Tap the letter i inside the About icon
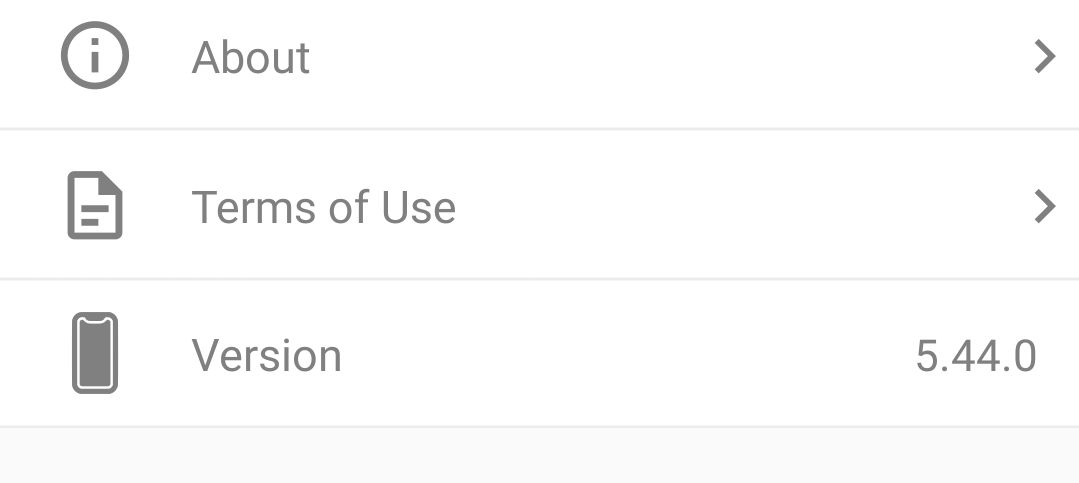The height and width of the screenshot is (483, 1079). pos(95,58)
